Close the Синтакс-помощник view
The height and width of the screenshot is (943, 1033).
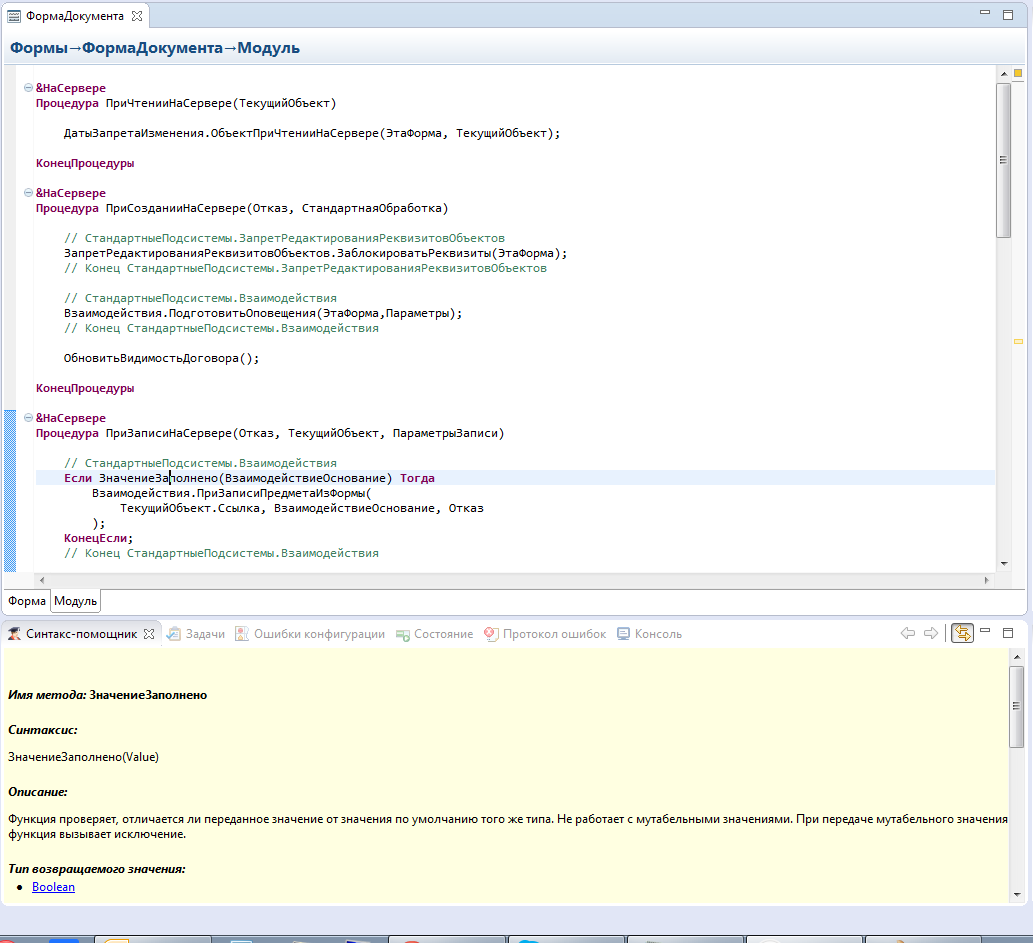tap(149, 634)
